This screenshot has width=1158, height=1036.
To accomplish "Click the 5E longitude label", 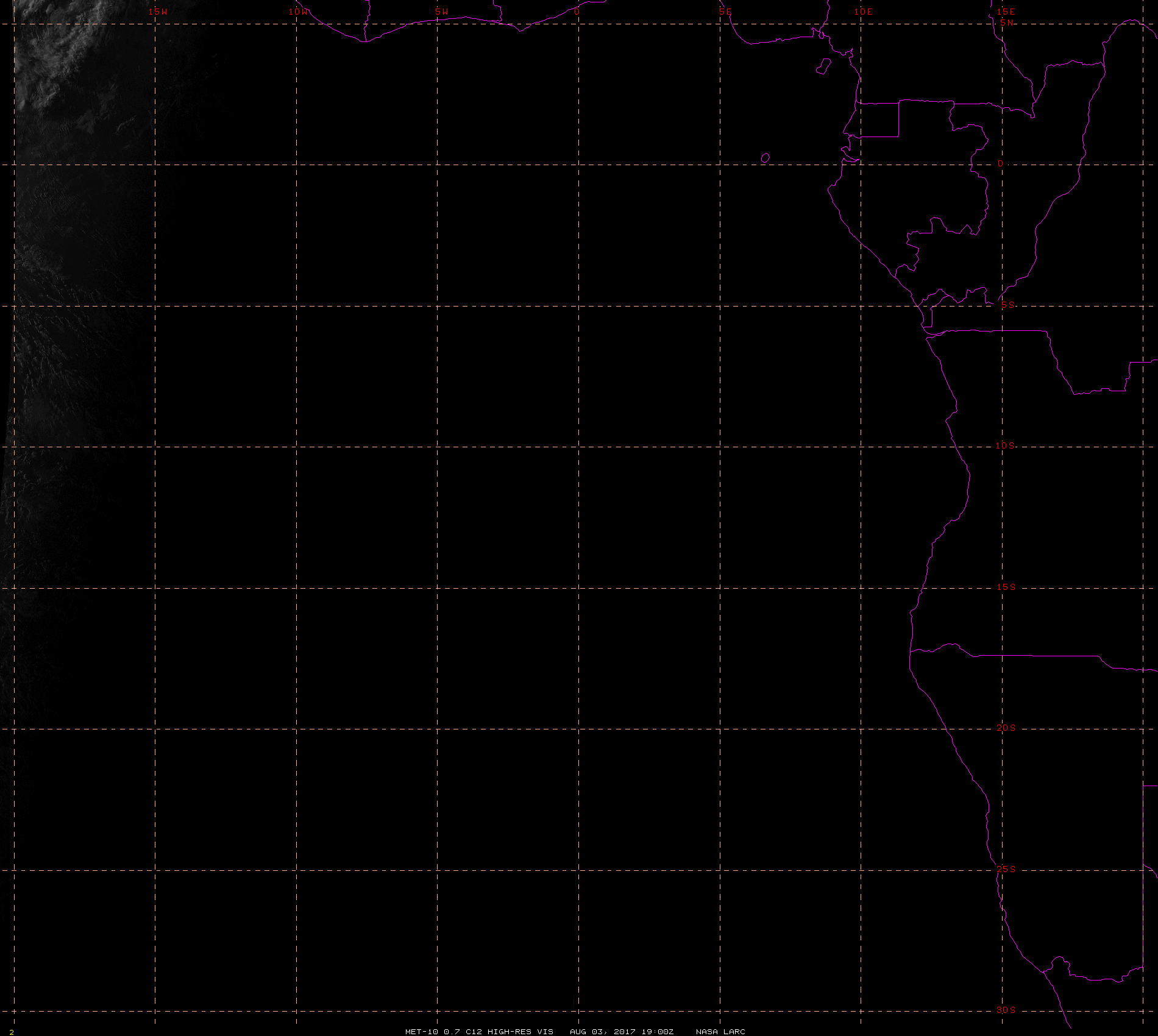I will (725, 12).
